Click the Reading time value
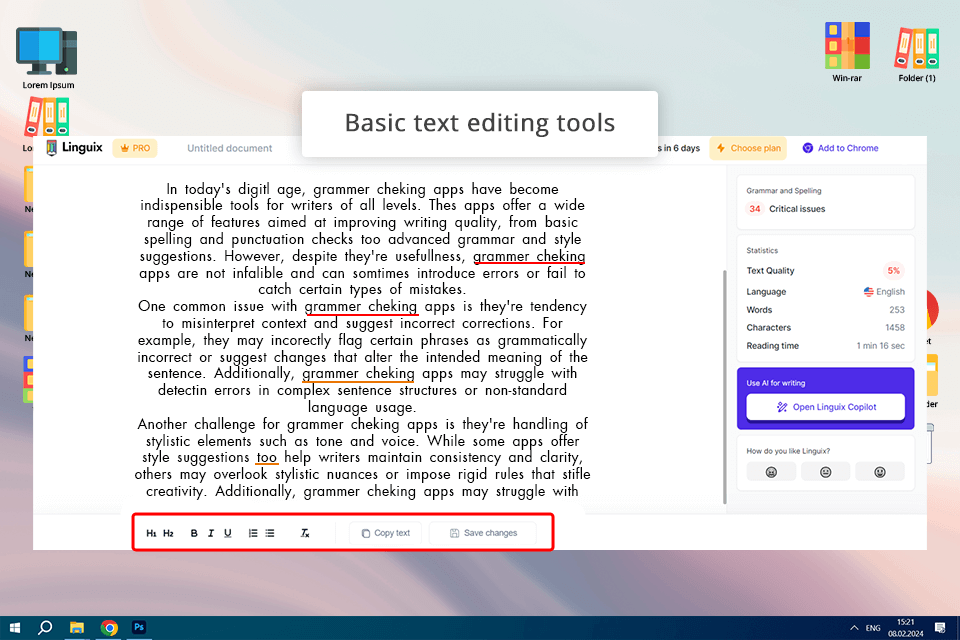This screenshot has width=960, height=640. coord(880,346)
